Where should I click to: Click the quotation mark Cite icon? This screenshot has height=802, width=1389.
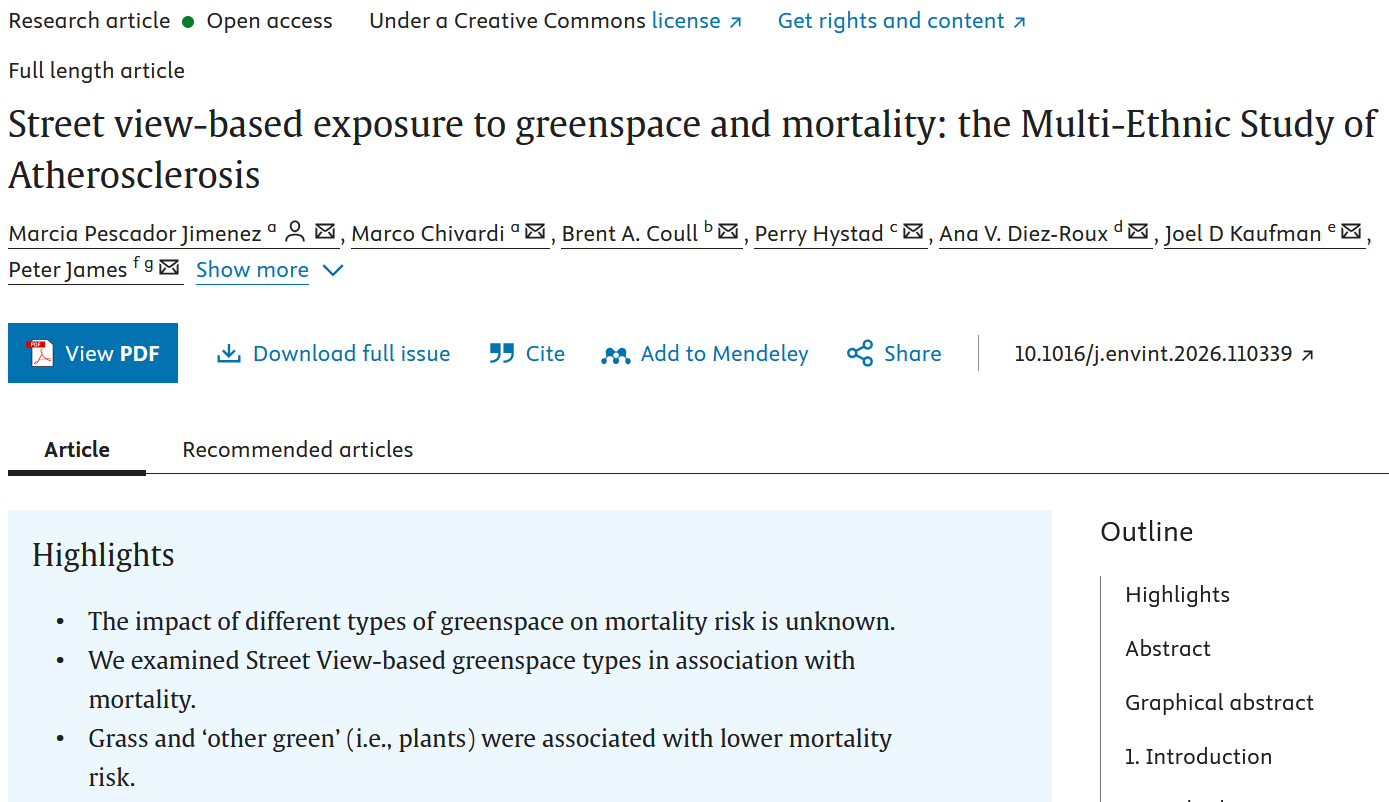click(x=501, y=354)
